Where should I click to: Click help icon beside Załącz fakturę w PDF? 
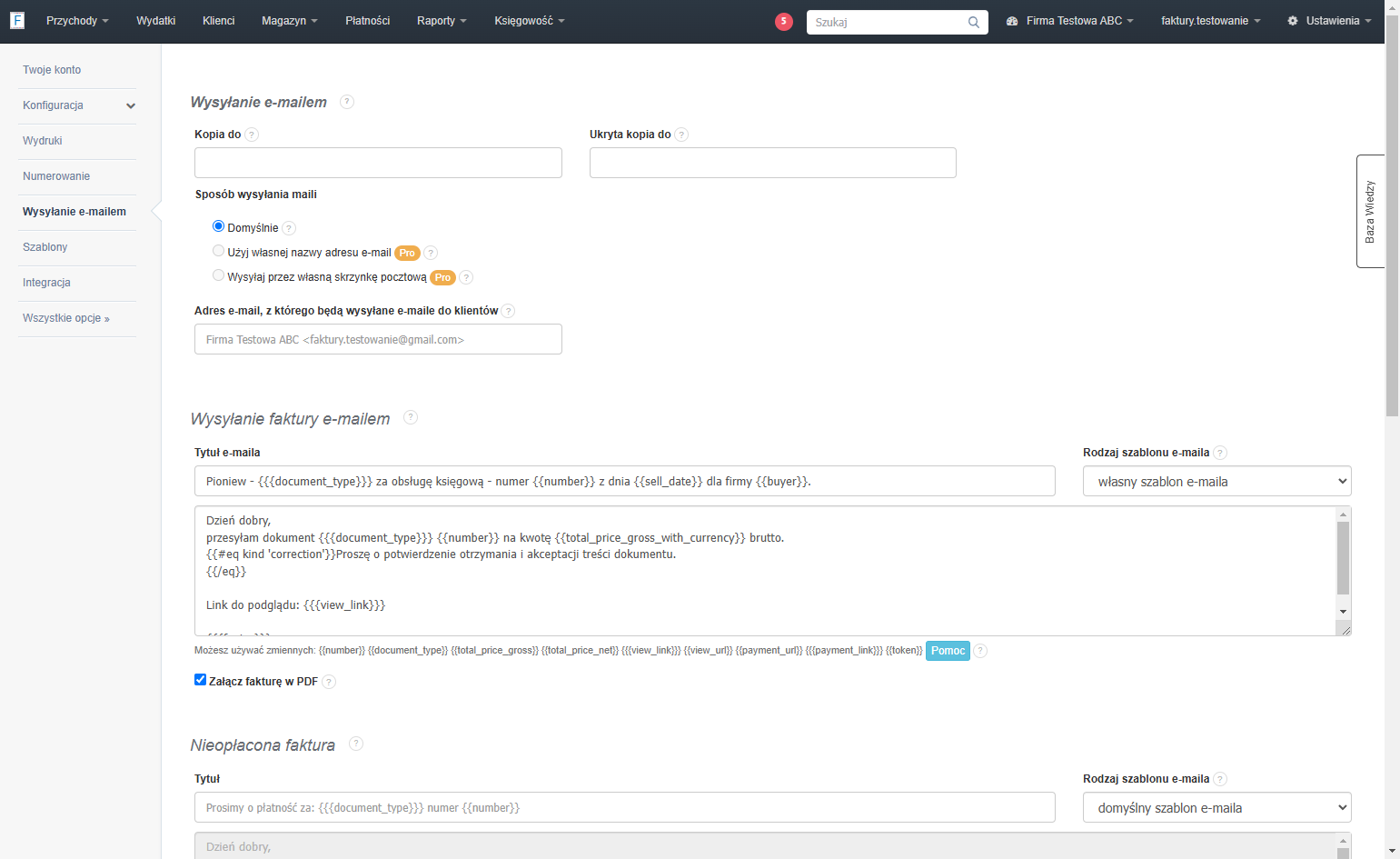pos(329,682)
